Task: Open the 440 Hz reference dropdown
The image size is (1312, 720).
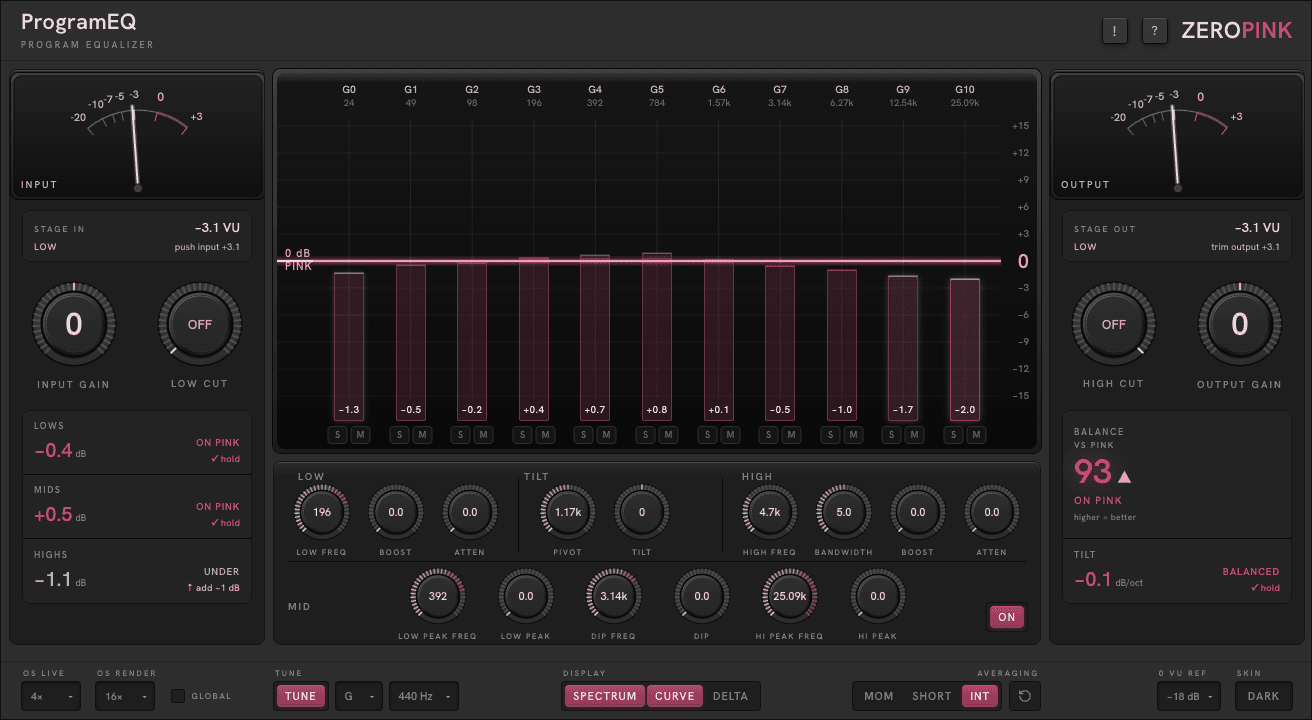Action: (424, 696)
